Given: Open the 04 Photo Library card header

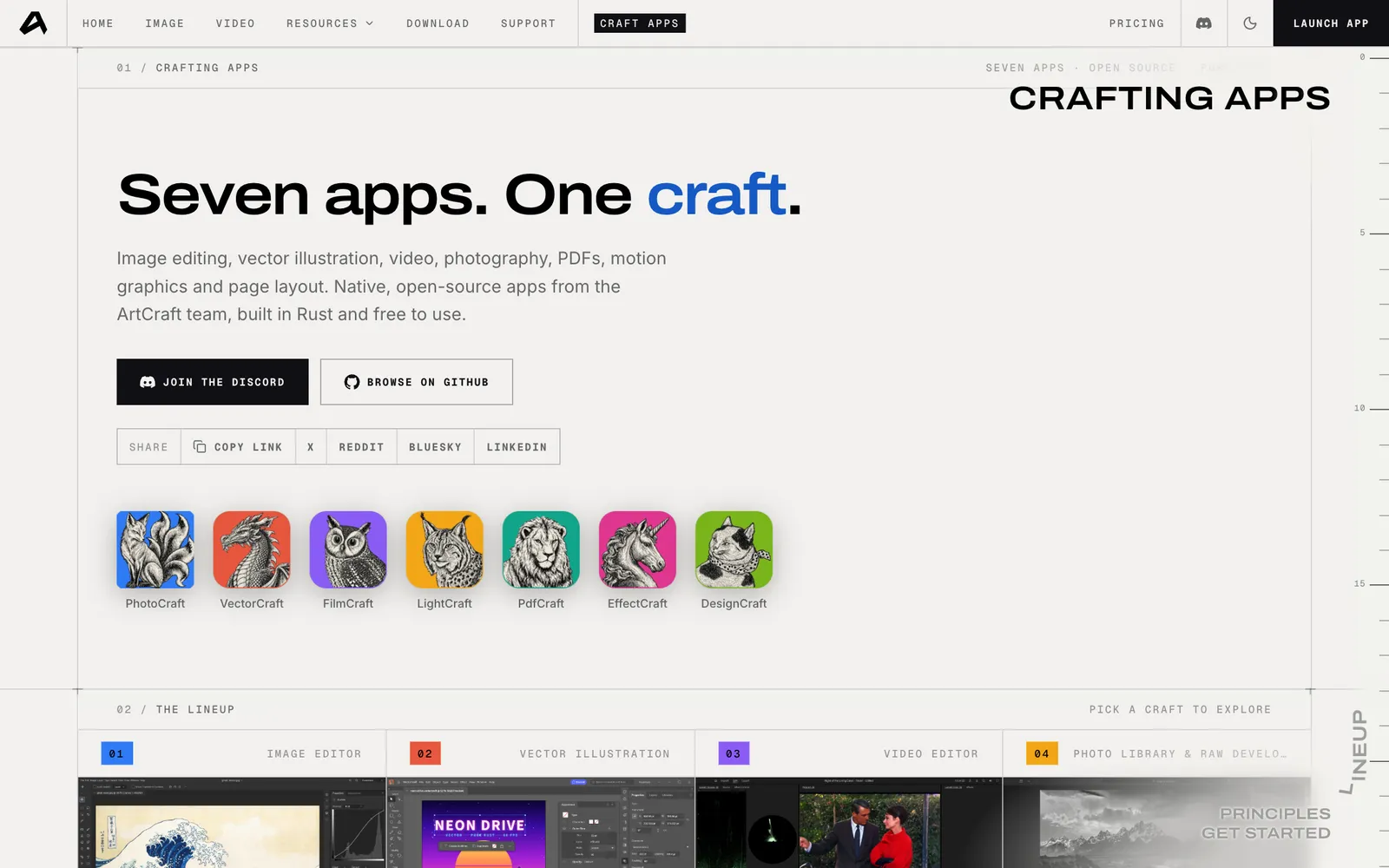Looking at the screenshot, I should 1156,753.
